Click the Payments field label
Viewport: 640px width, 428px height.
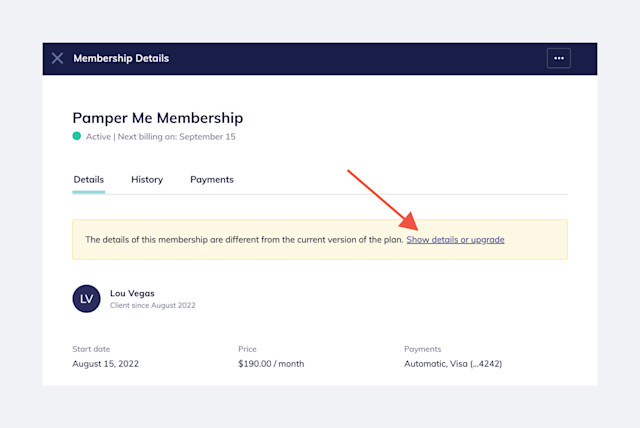tap(422, 349)
